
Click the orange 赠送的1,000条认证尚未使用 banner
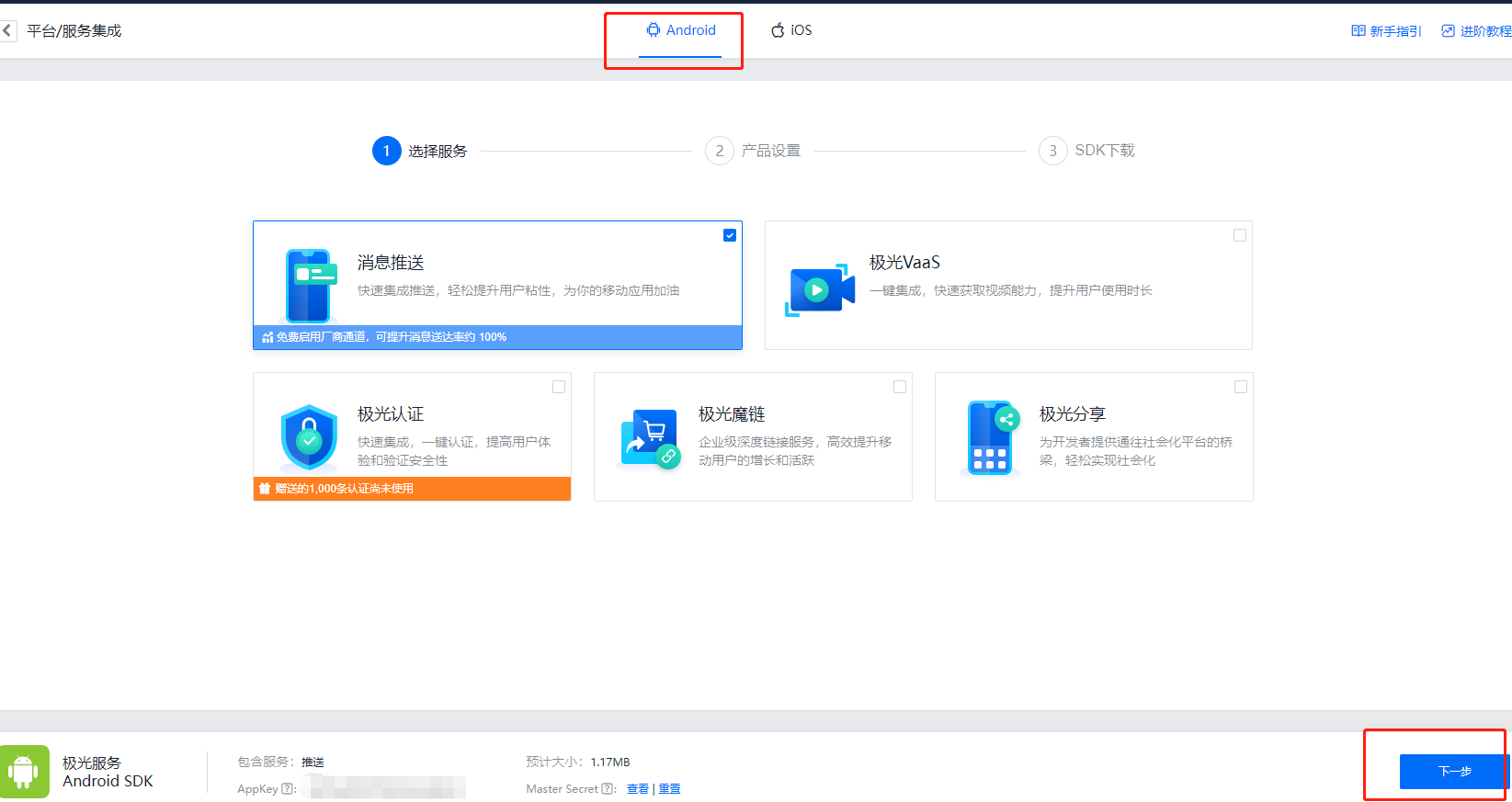pyautogui.click(x=412, y=489)
